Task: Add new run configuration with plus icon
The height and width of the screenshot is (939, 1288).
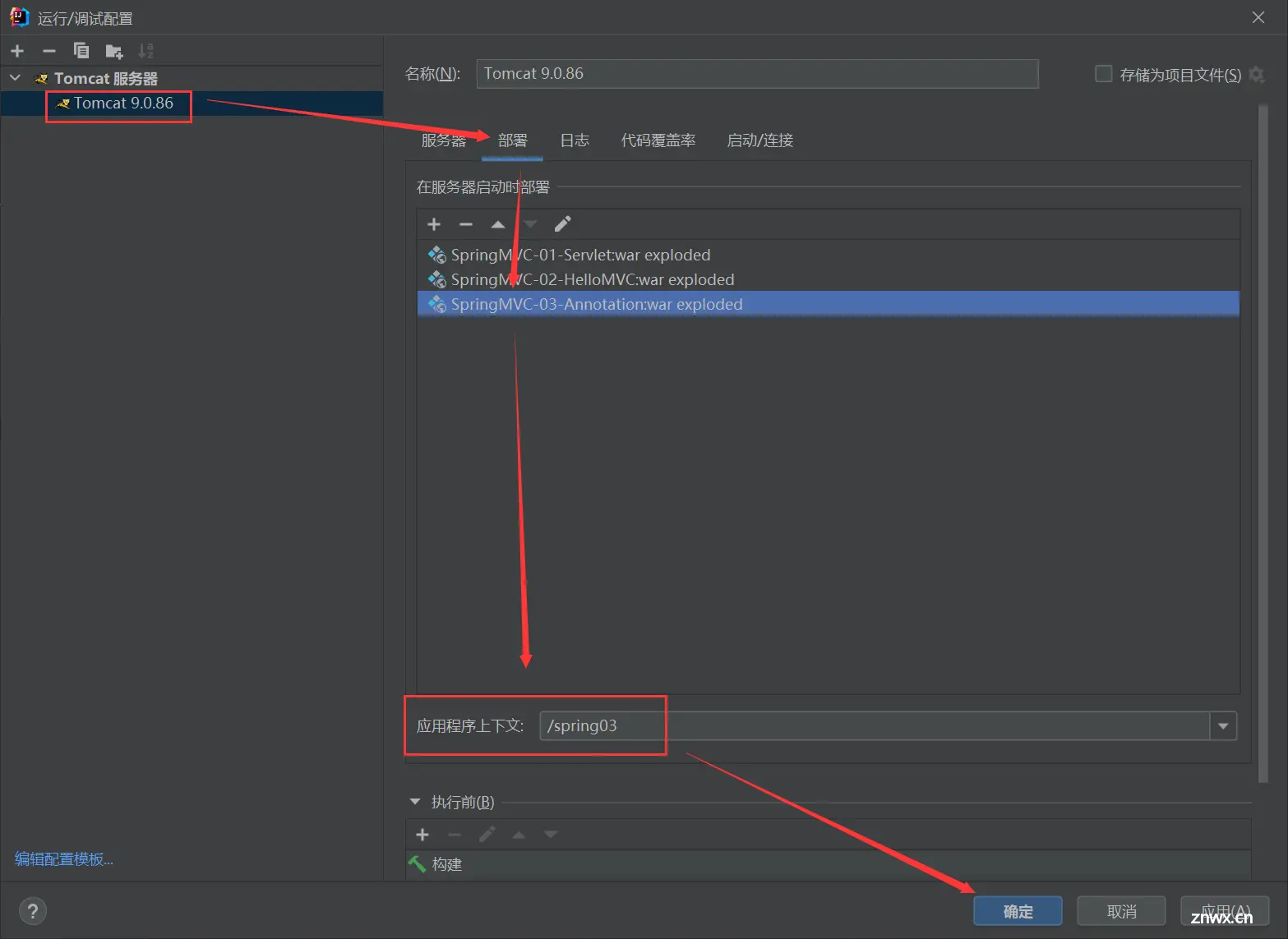Action: click(17, 51)
